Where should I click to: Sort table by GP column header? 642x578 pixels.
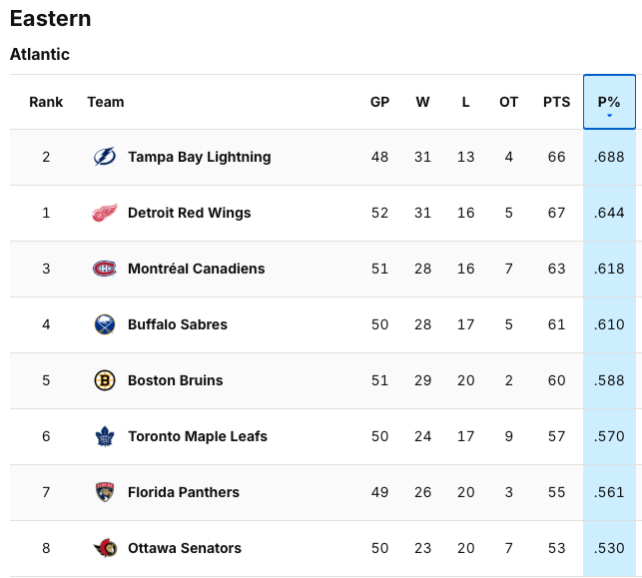(380, 102)
